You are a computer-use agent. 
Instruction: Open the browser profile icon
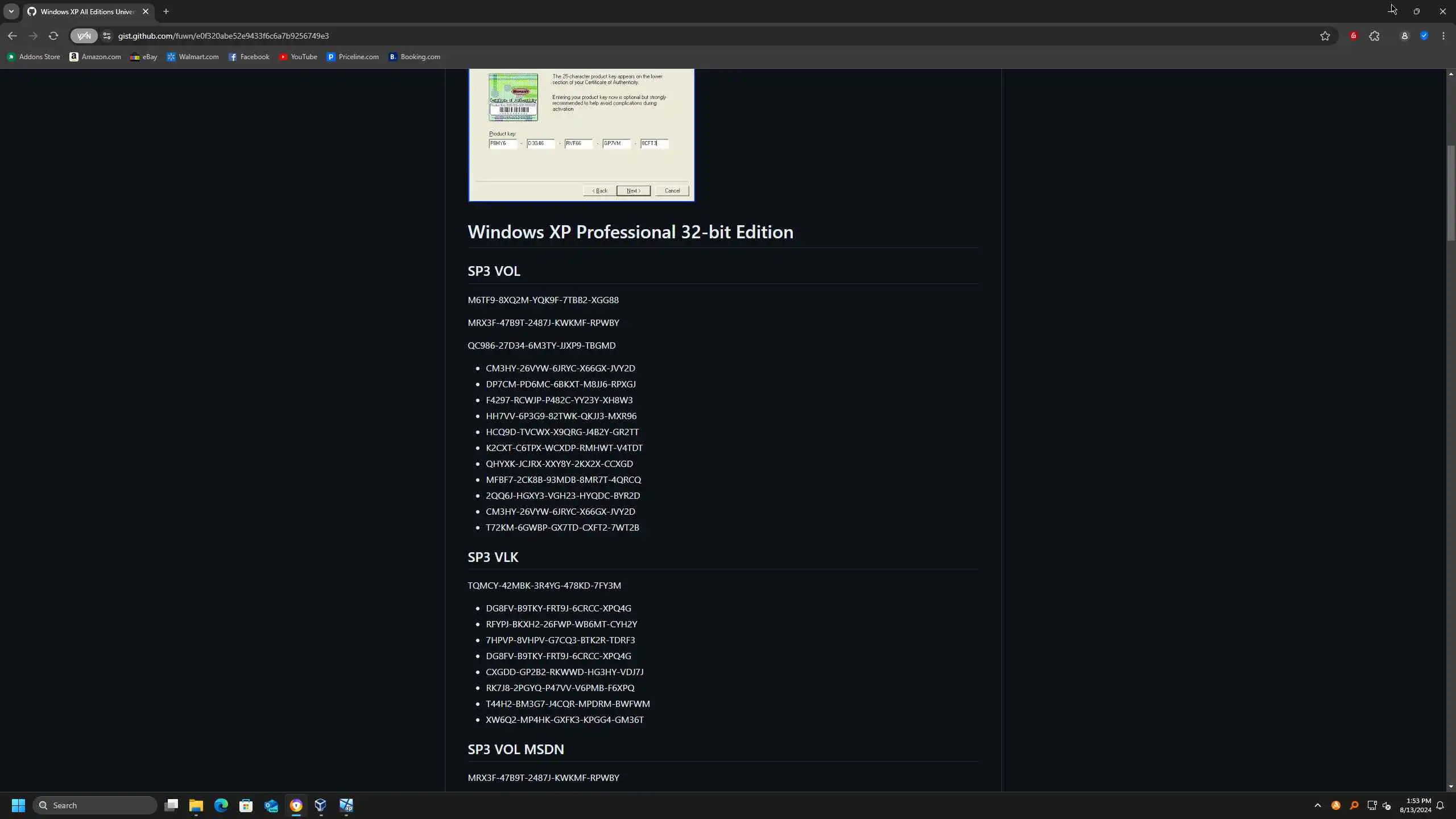tap(1404, 36)
